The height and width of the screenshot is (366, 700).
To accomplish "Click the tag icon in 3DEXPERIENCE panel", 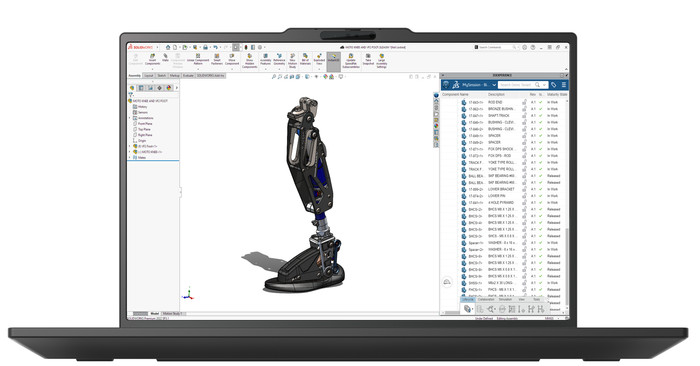I will pyautogui.click(x=554, y=85).
